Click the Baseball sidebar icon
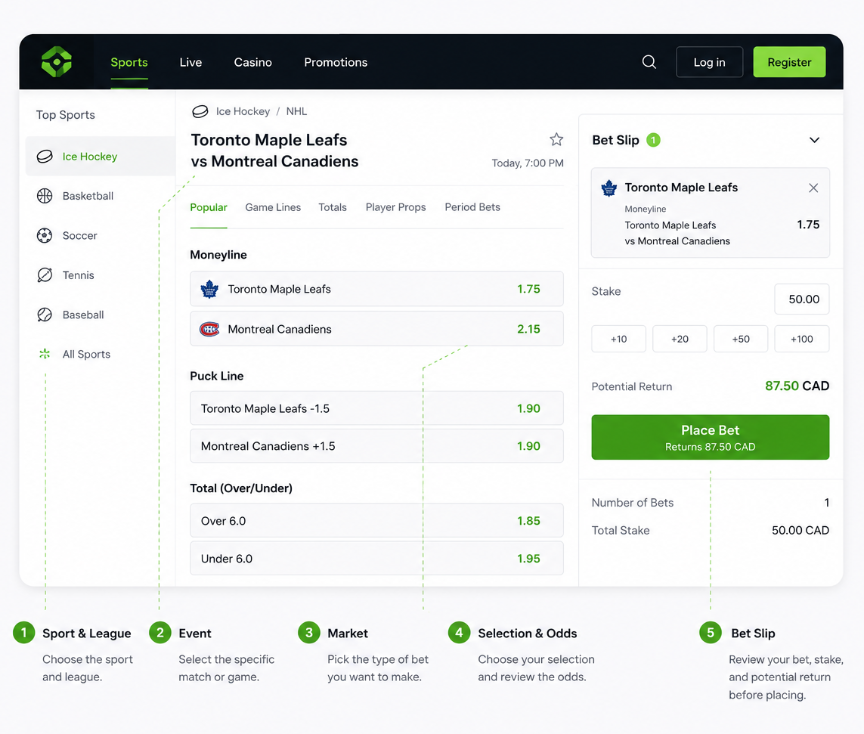Image resolution: width=864 pixels, height=734 pixels. coord(45,315)
